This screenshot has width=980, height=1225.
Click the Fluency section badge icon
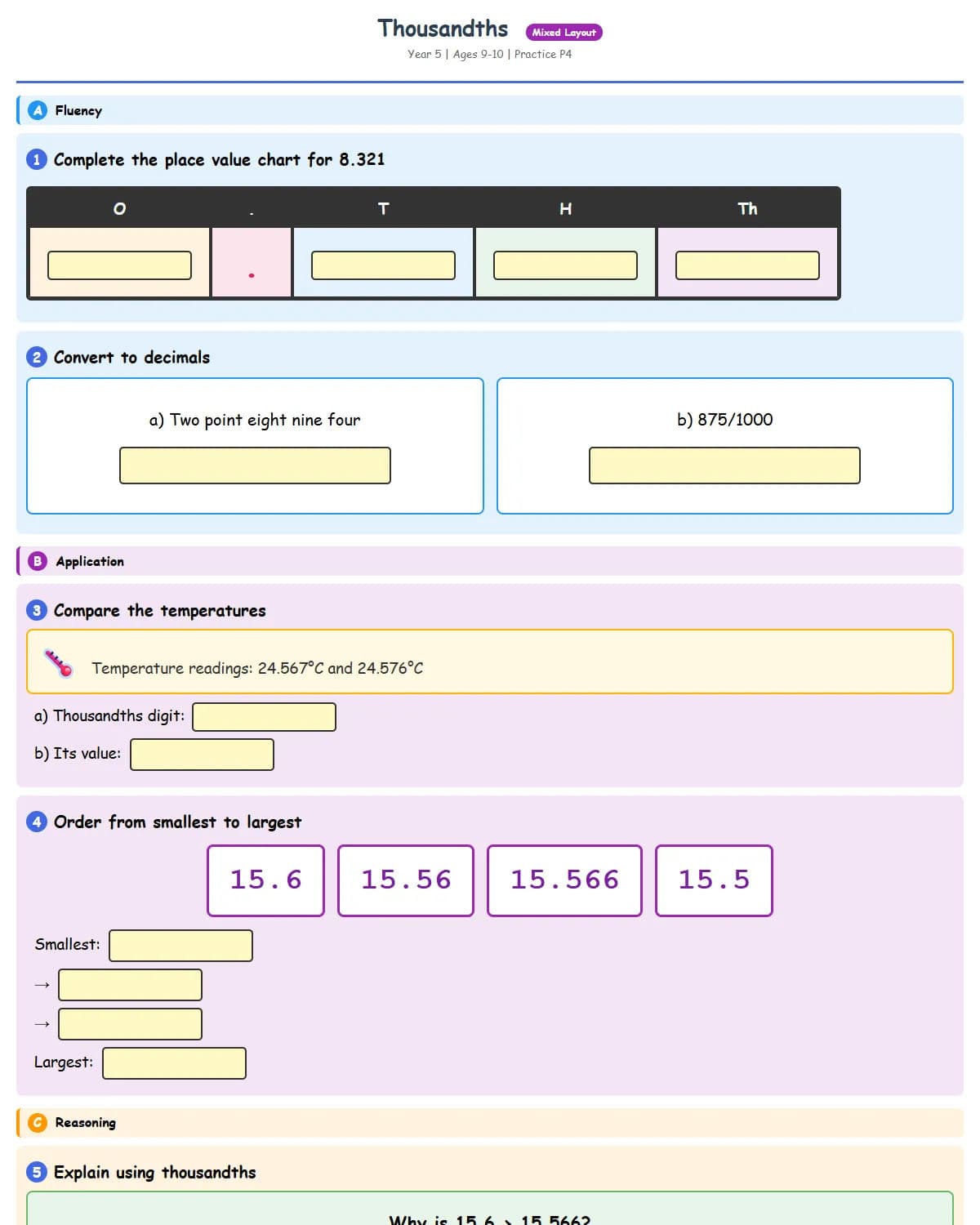tap(36, 110)
